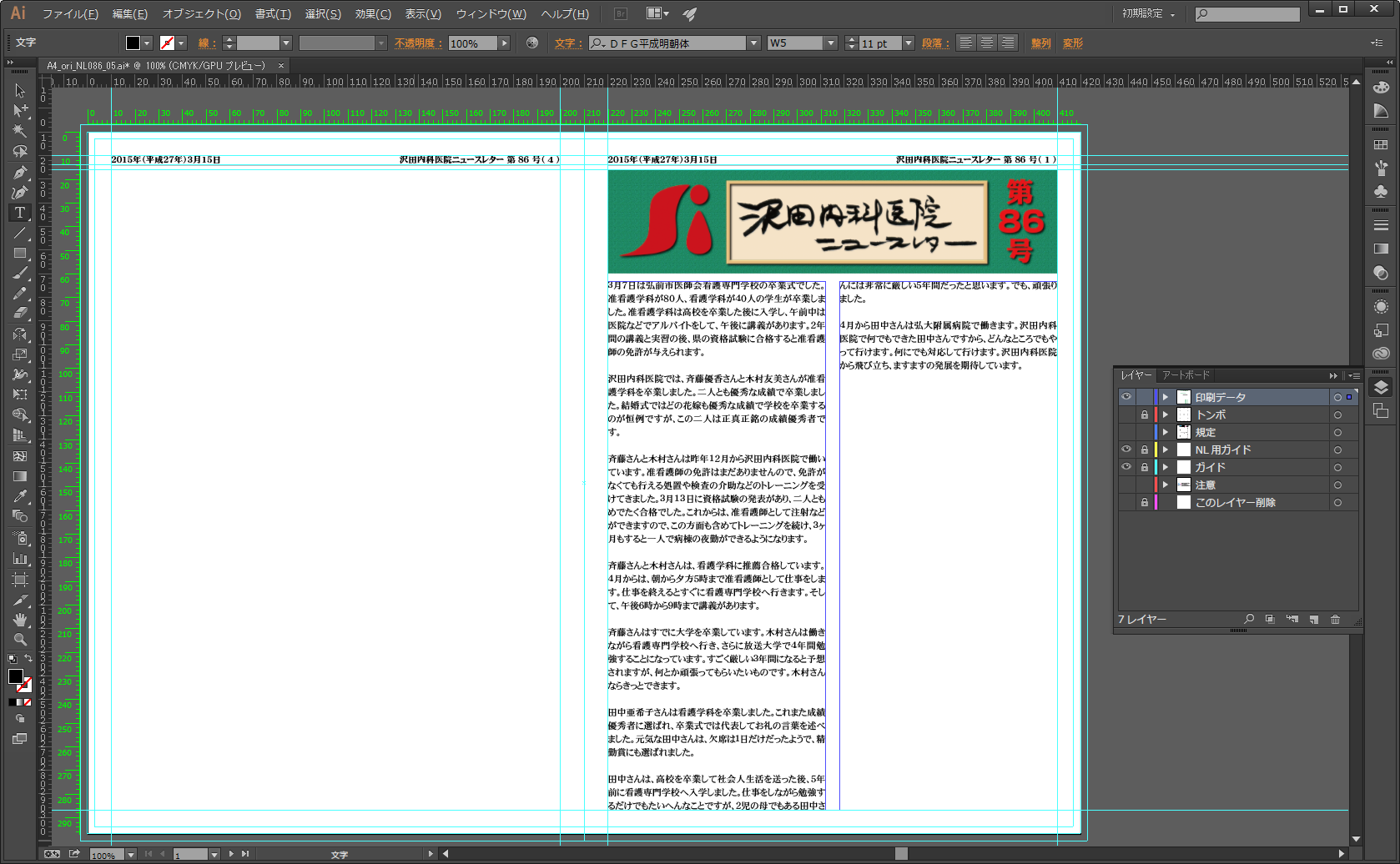The height and width of the screenshot is (864, 1400).
Task: Create new layer in Layers panel
Action: pyautogui.click(x=1313, y=620)
